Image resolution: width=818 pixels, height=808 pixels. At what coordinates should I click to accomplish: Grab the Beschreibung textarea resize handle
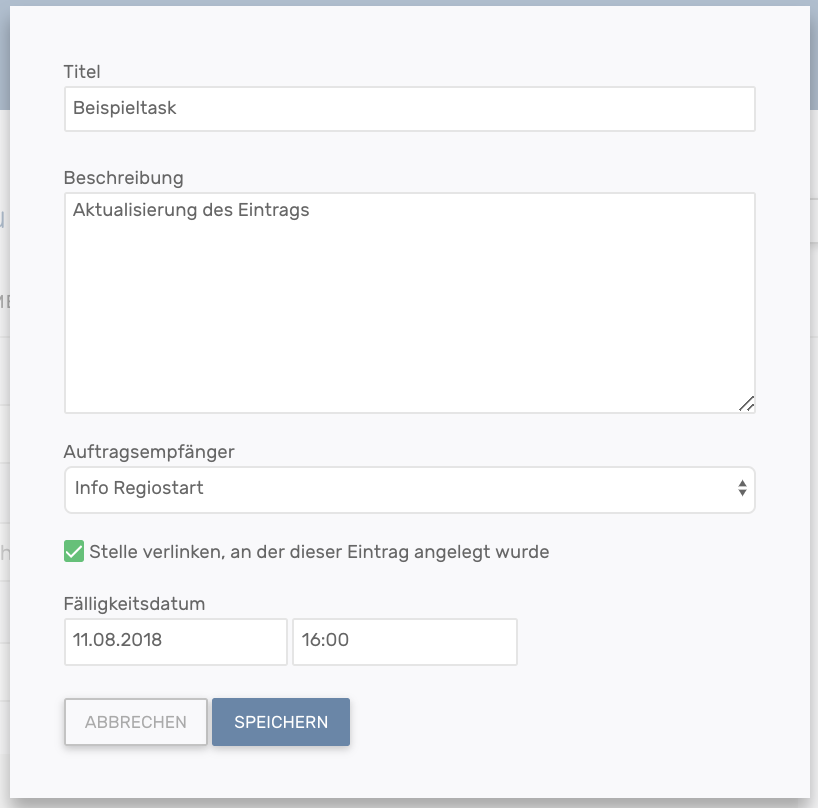pos(746,404)
